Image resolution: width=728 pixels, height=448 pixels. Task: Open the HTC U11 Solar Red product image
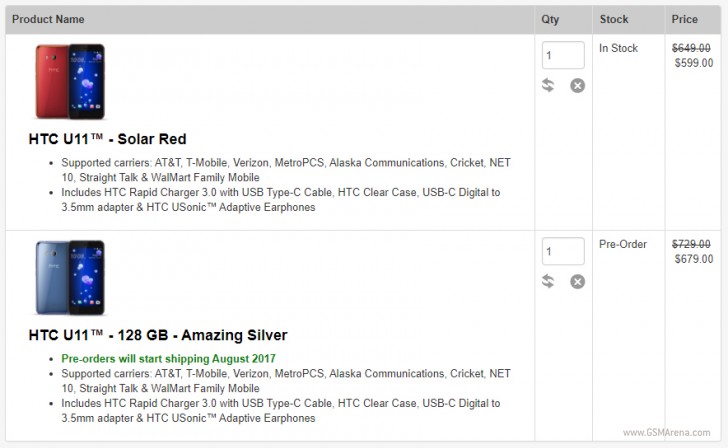tap(70, 82)
